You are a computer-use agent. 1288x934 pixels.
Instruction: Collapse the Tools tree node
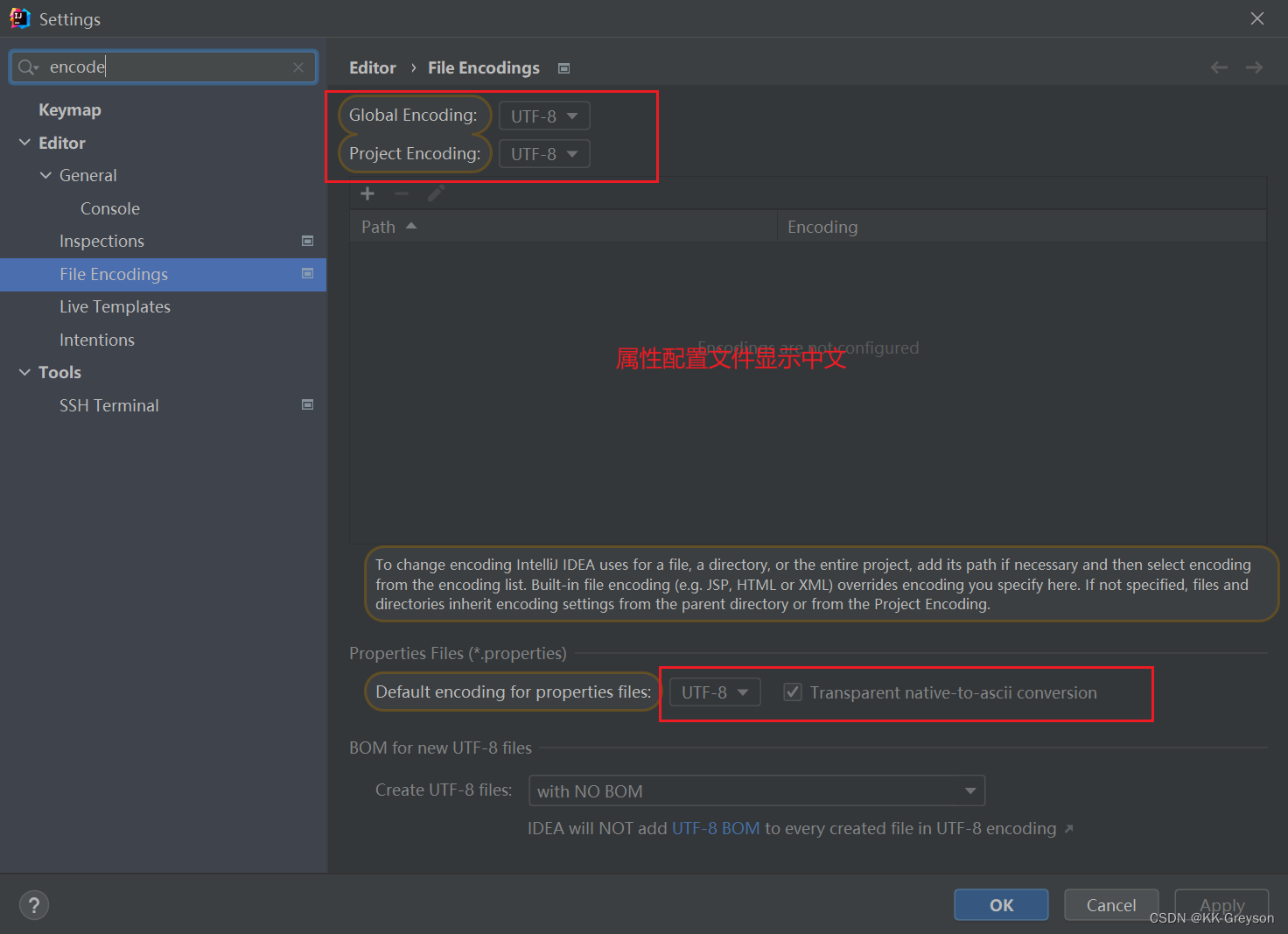tap(24, 372)
